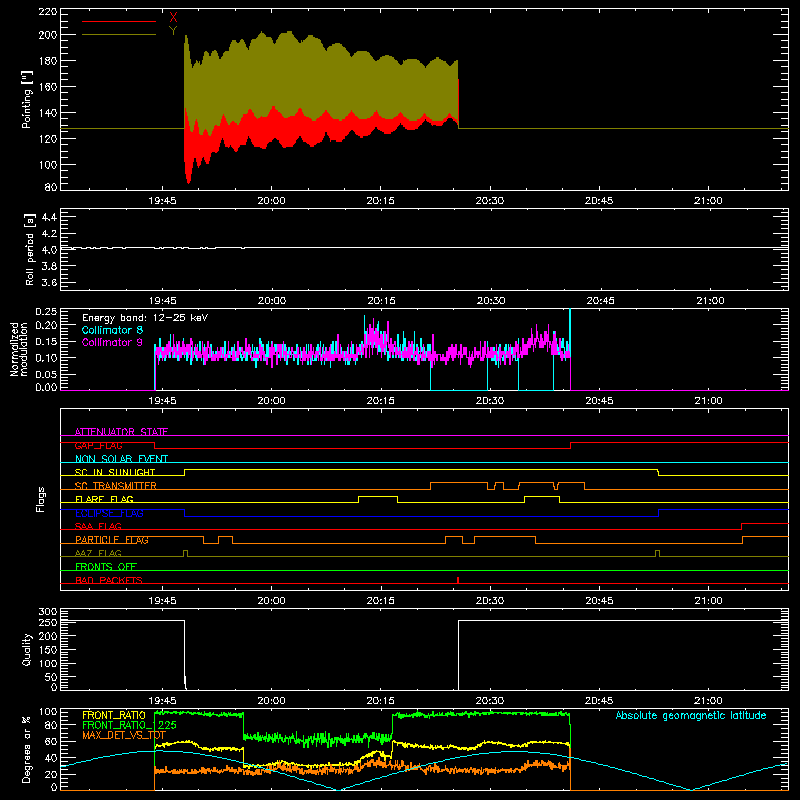The height and width of the screenshot is (800, 800).
Task: Click the 20:30 tick under the Pointing plot
Action: point(490,201)
